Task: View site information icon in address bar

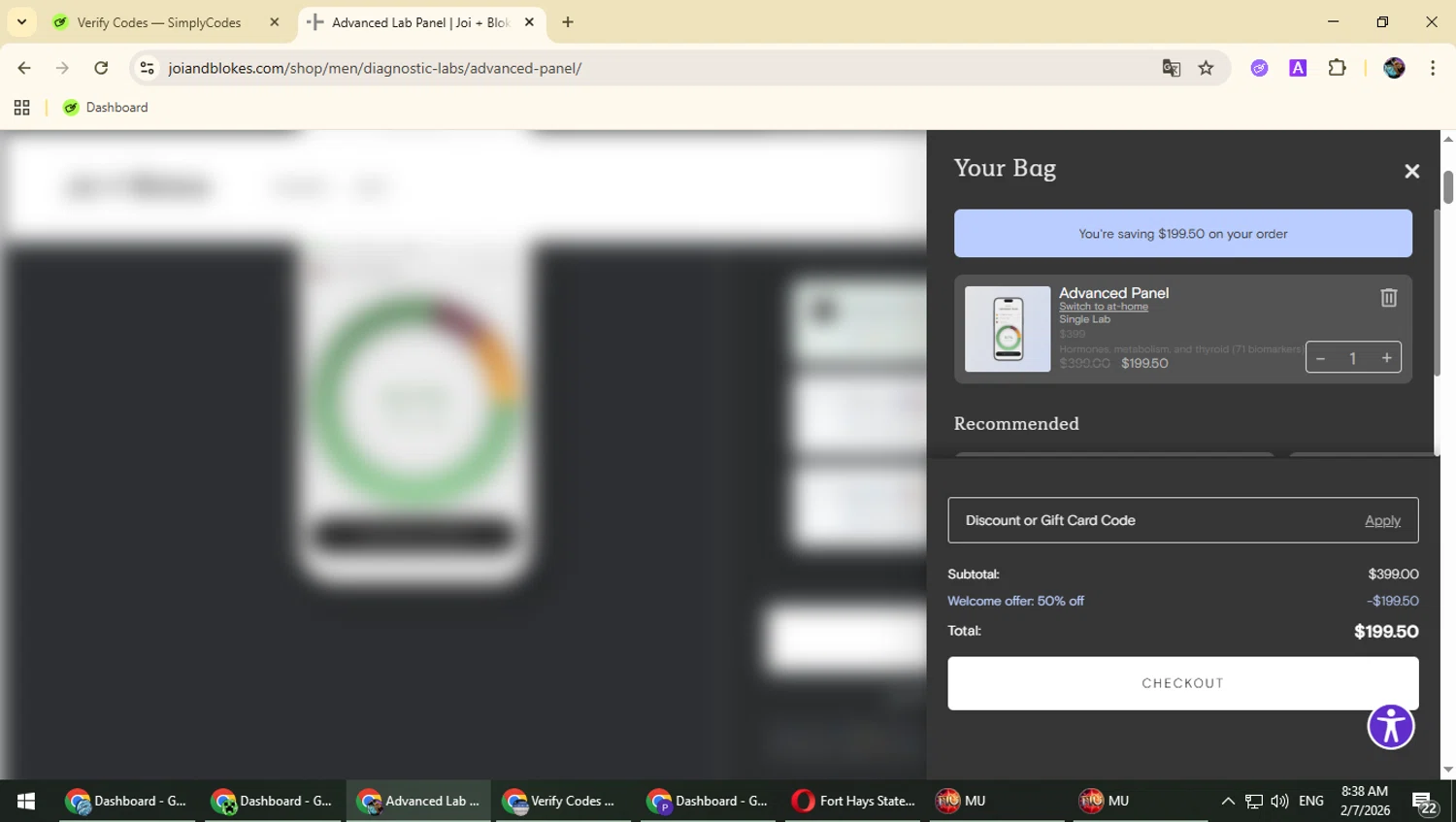Action: pos(147,68)
